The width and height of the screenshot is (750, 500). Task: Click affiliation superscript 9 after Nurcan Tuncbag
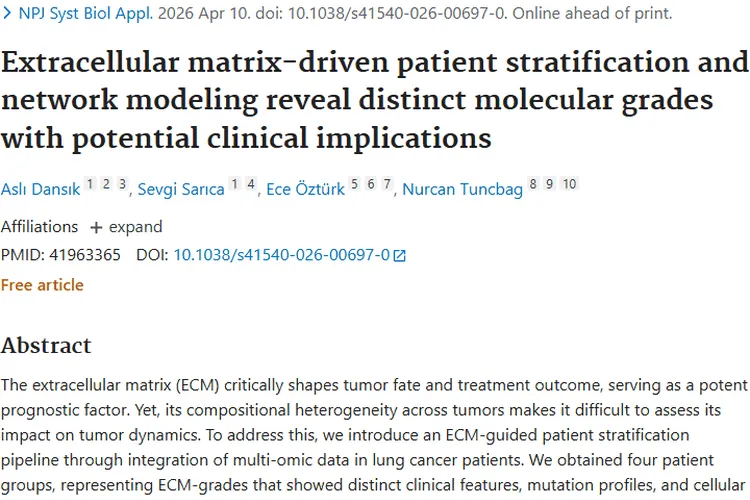pyautogui.click(x=550, y=184)
